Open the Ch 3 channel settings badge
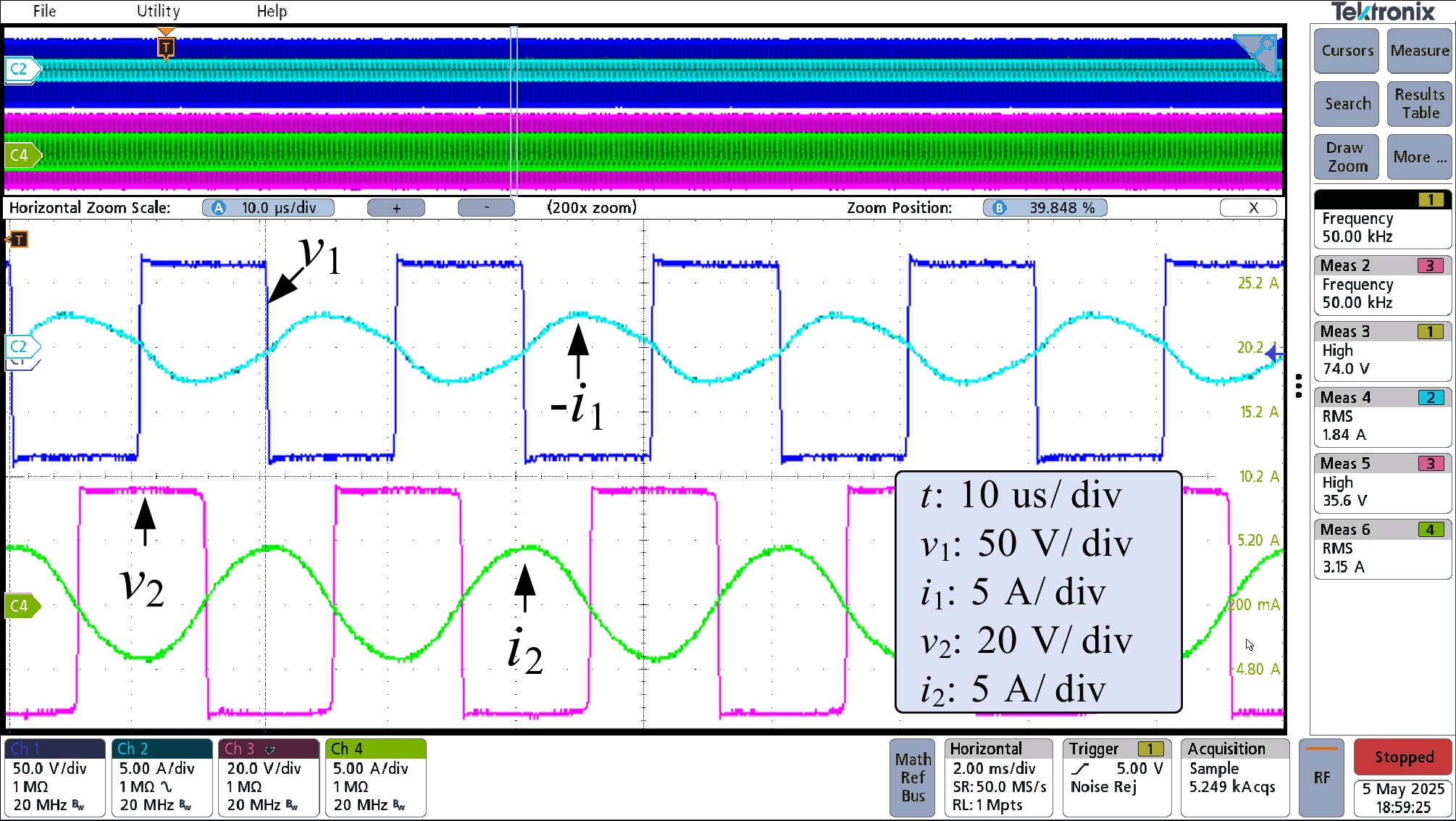 (x=268, y=778)
